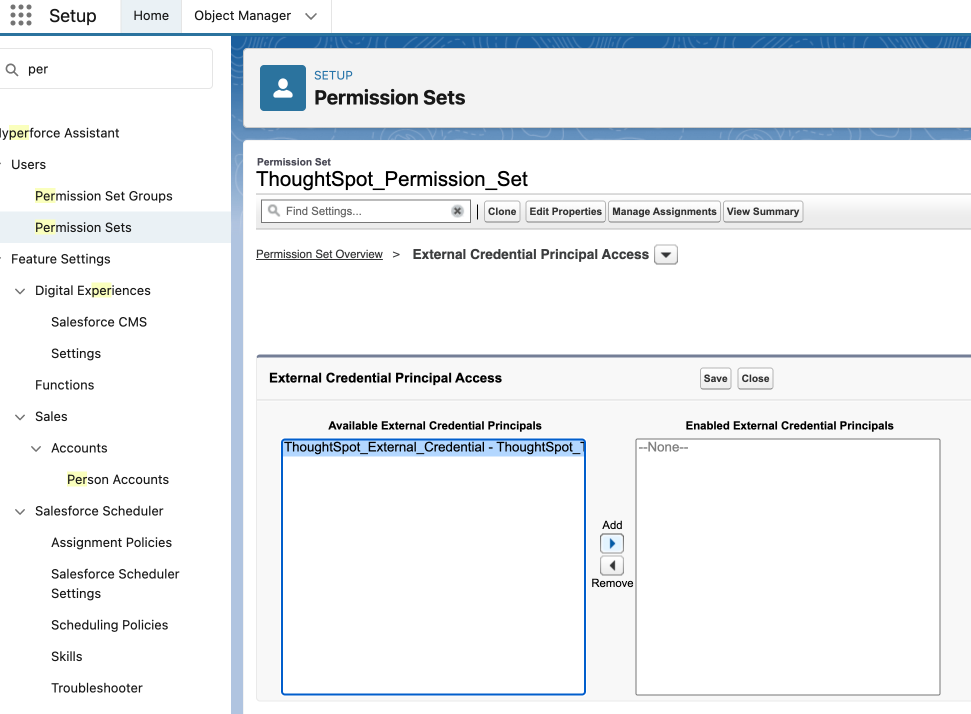
Task: Click the Remove arrow between the two lists
Action: (x=612, y=565)
